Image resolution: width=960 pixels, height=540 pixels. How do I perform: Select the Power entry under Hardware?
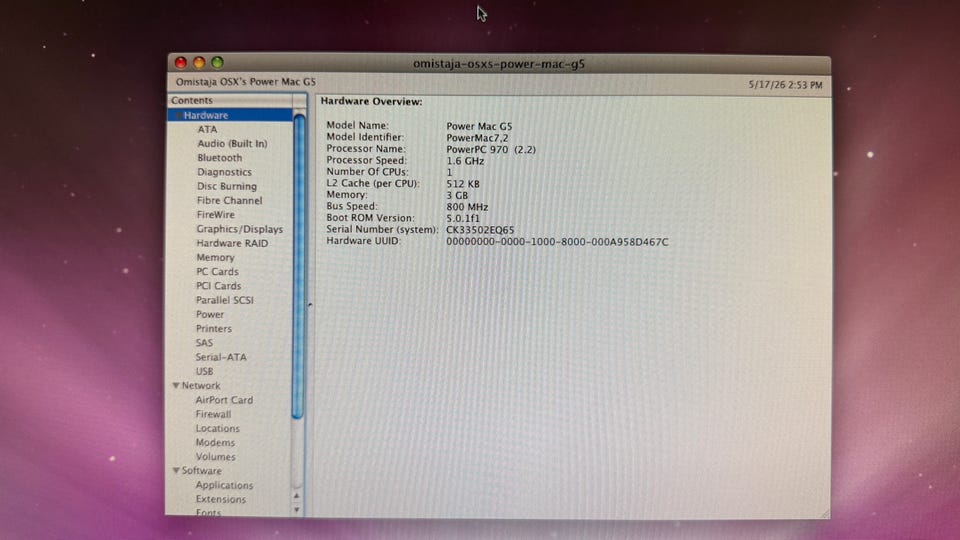(x=210, y=314)
